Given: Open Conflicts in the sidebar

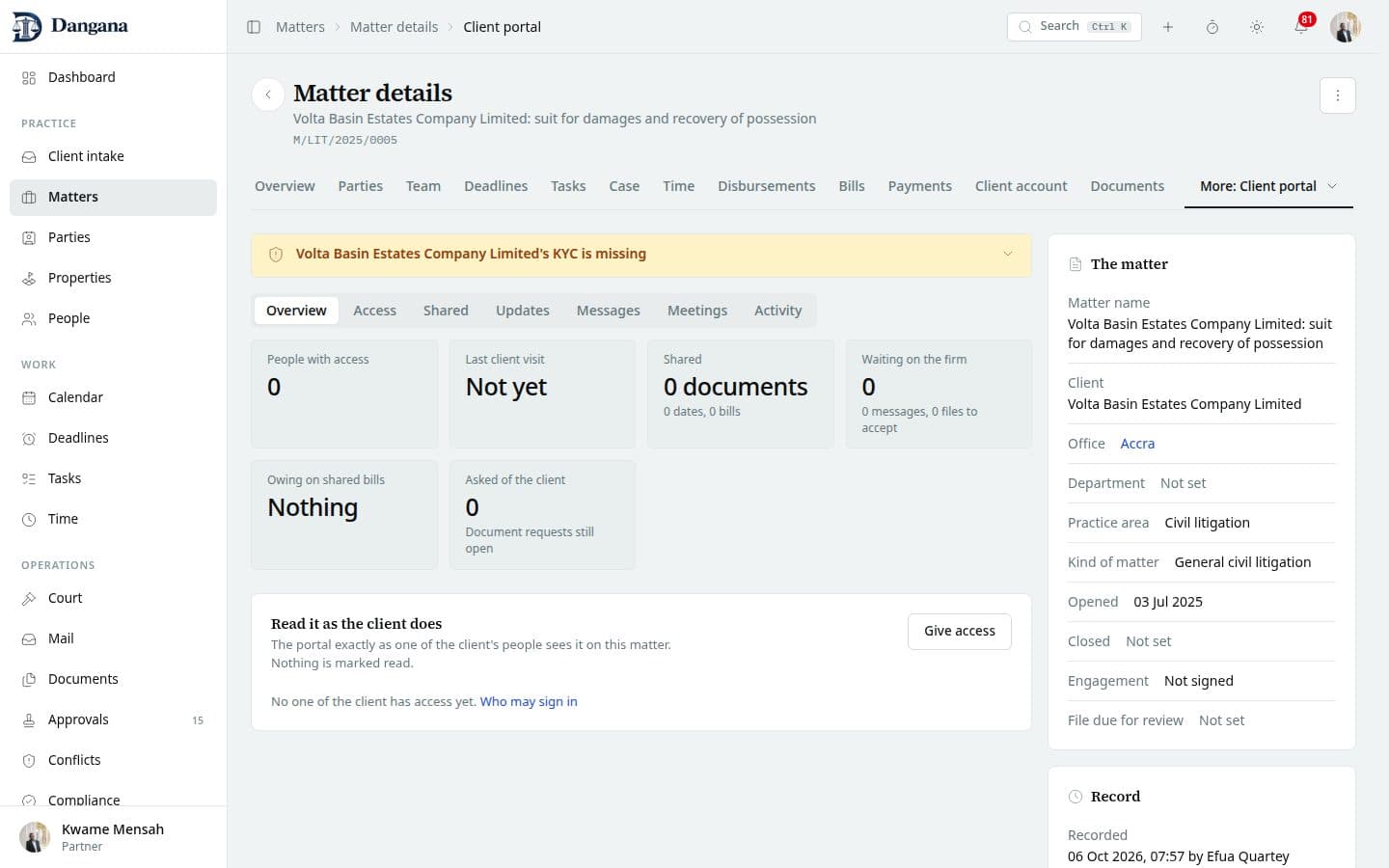Looking at the screenshot, I should [113, 760].
